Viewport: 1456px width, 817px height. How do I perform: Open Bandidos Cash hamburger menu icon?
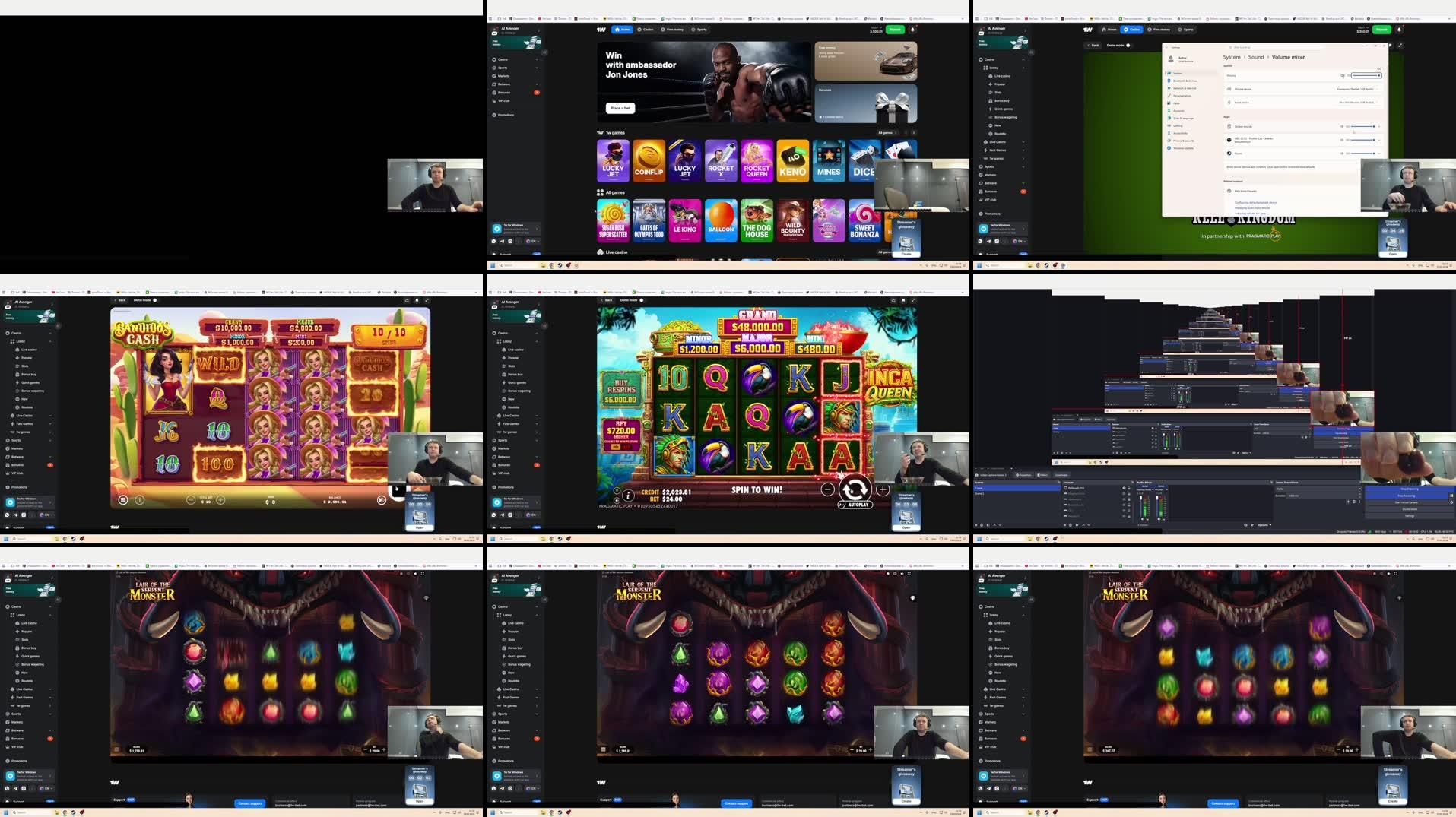pyautogui.click(x=123, y=500)
